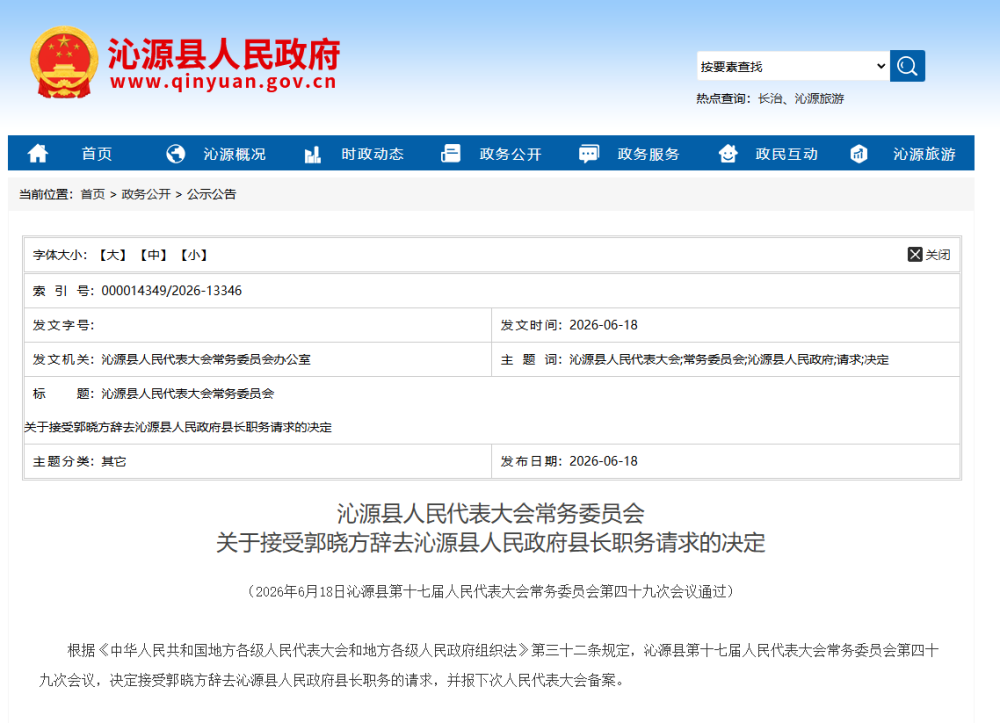Click the 沁源旅游 hot search link
1000x723 pixels.
point(820,99)
